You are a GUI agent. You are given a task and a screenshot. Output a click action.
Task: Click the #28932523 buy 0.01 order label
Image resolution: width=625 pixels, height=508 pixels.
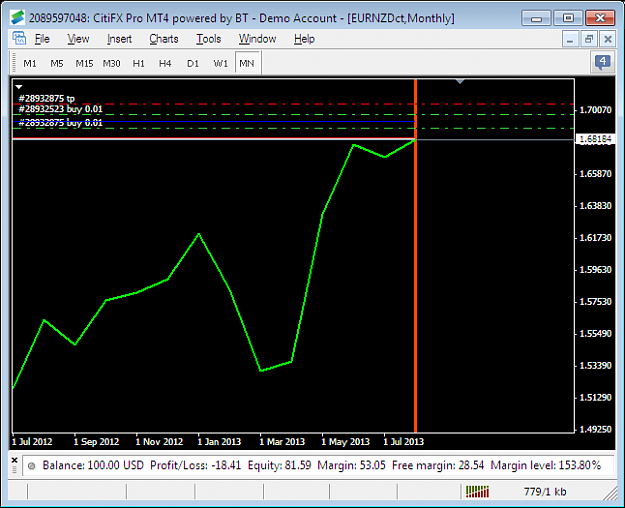61,109
